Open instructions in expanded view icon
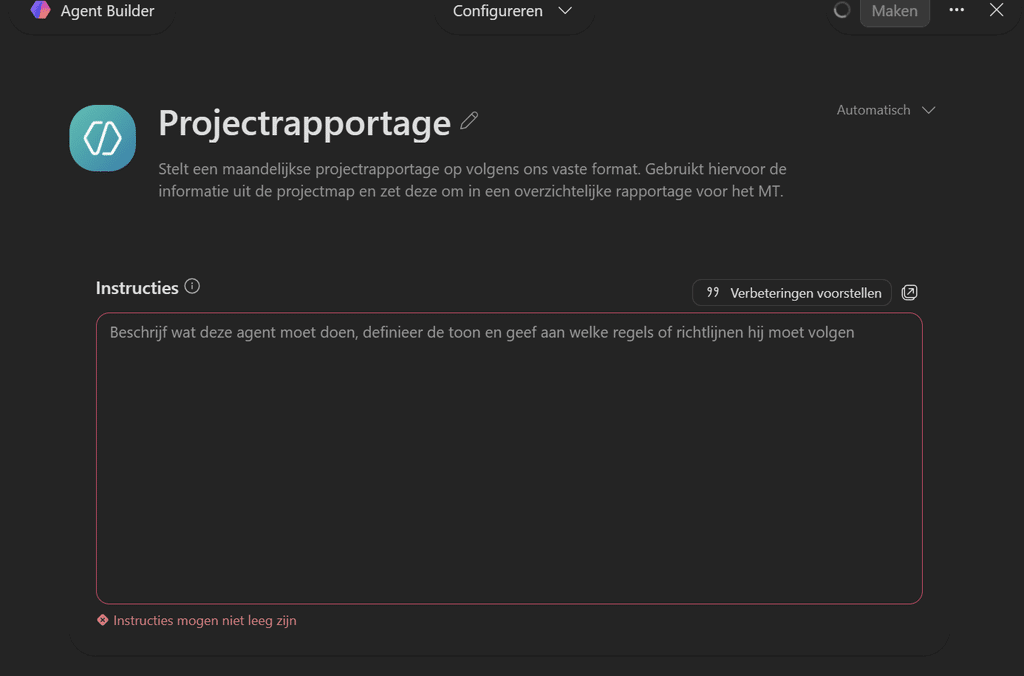The image size is (1024, 676). coord(909,293)
